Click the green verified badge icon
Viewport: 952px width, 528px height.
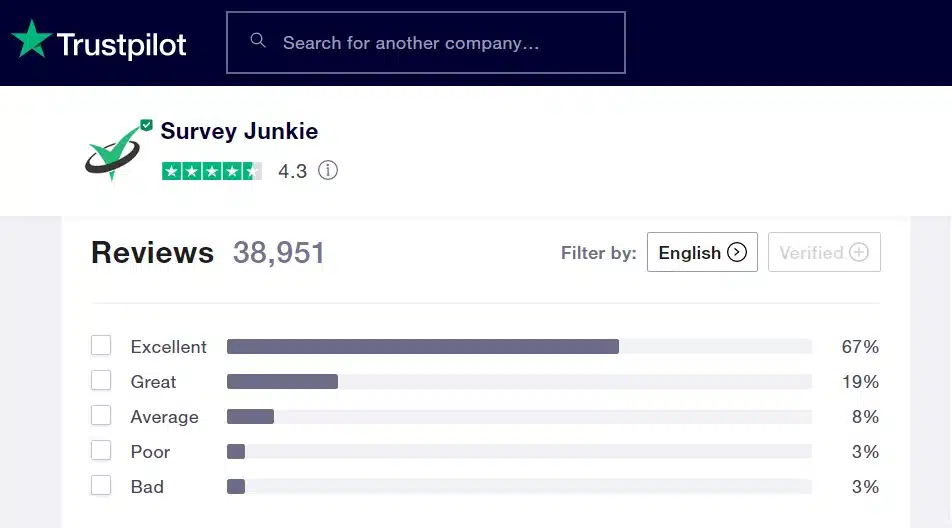[146, 125]
